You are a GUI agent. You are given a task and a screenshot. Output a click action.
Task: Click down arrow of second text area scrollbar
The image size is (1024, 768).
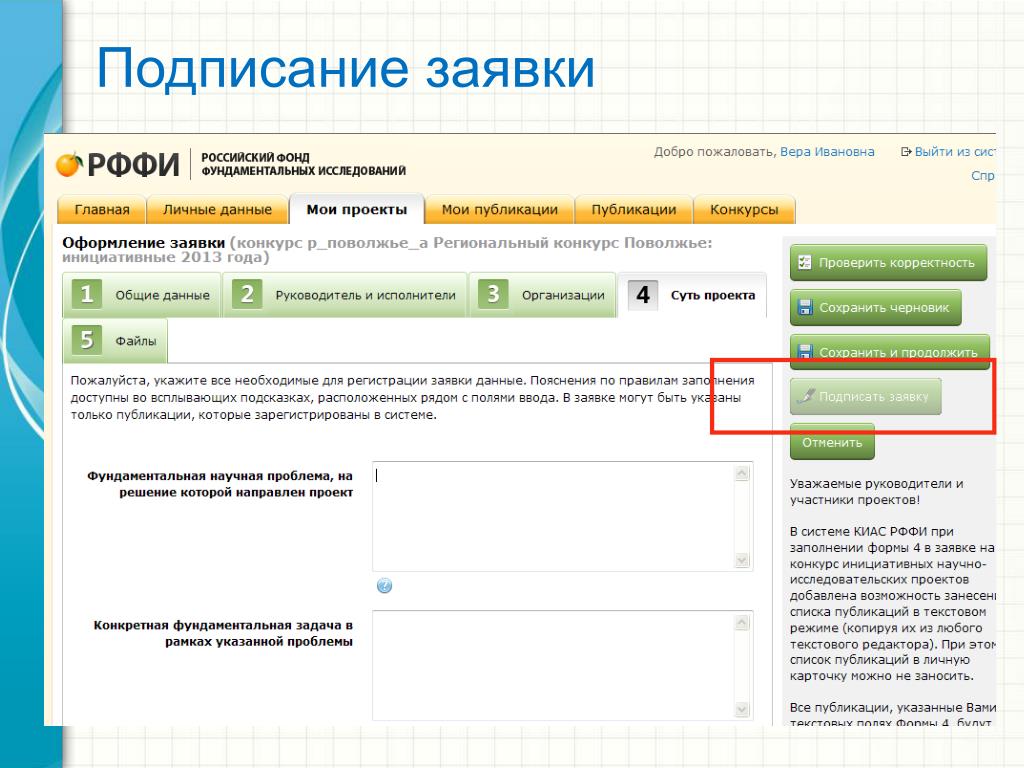tap(742, 709)
